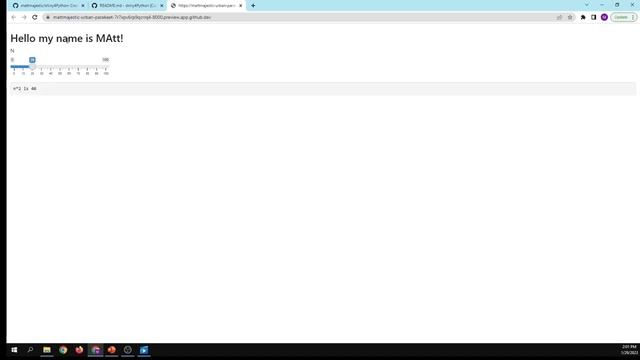Screen dimensions: 640x360
Task: Open Firefox from the taskbar
Action: 79,350
